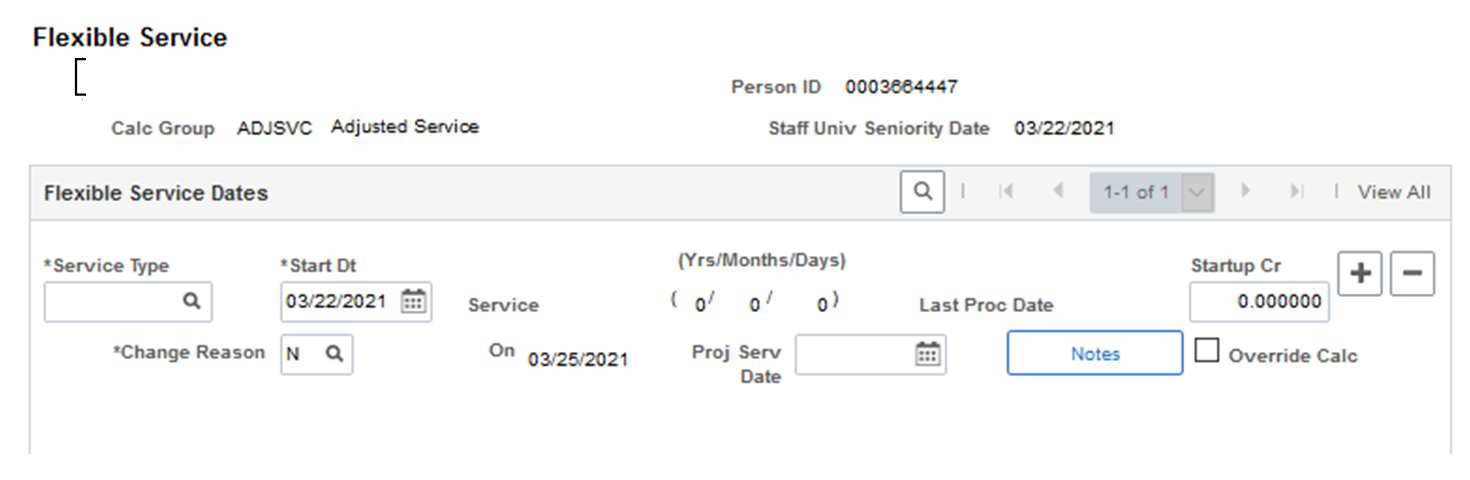
Task: Enable the Override Calc checkbox
Action: [x=1208, y=351]
